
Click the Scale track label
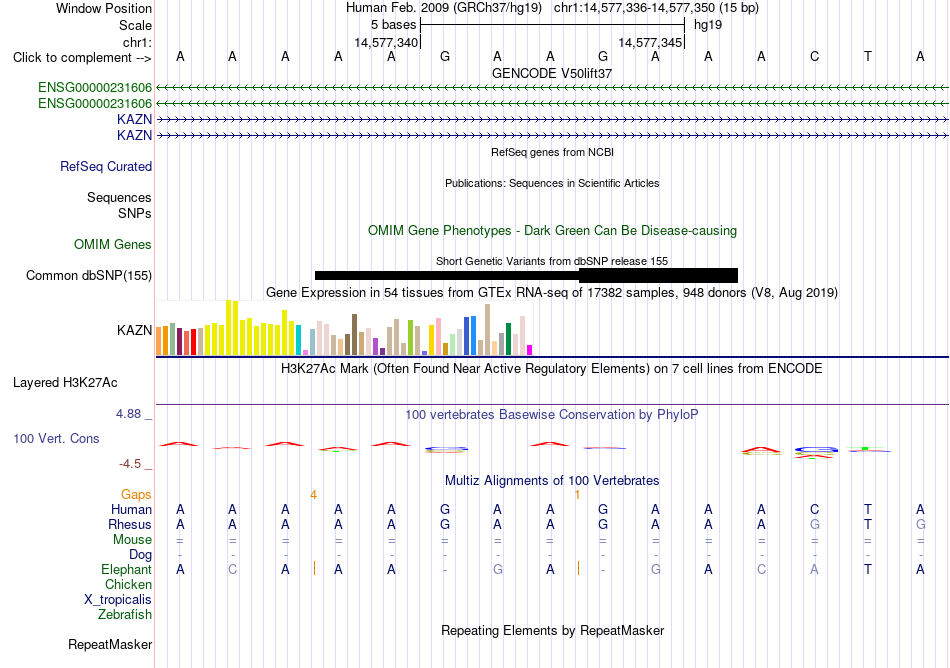point(135,25)
